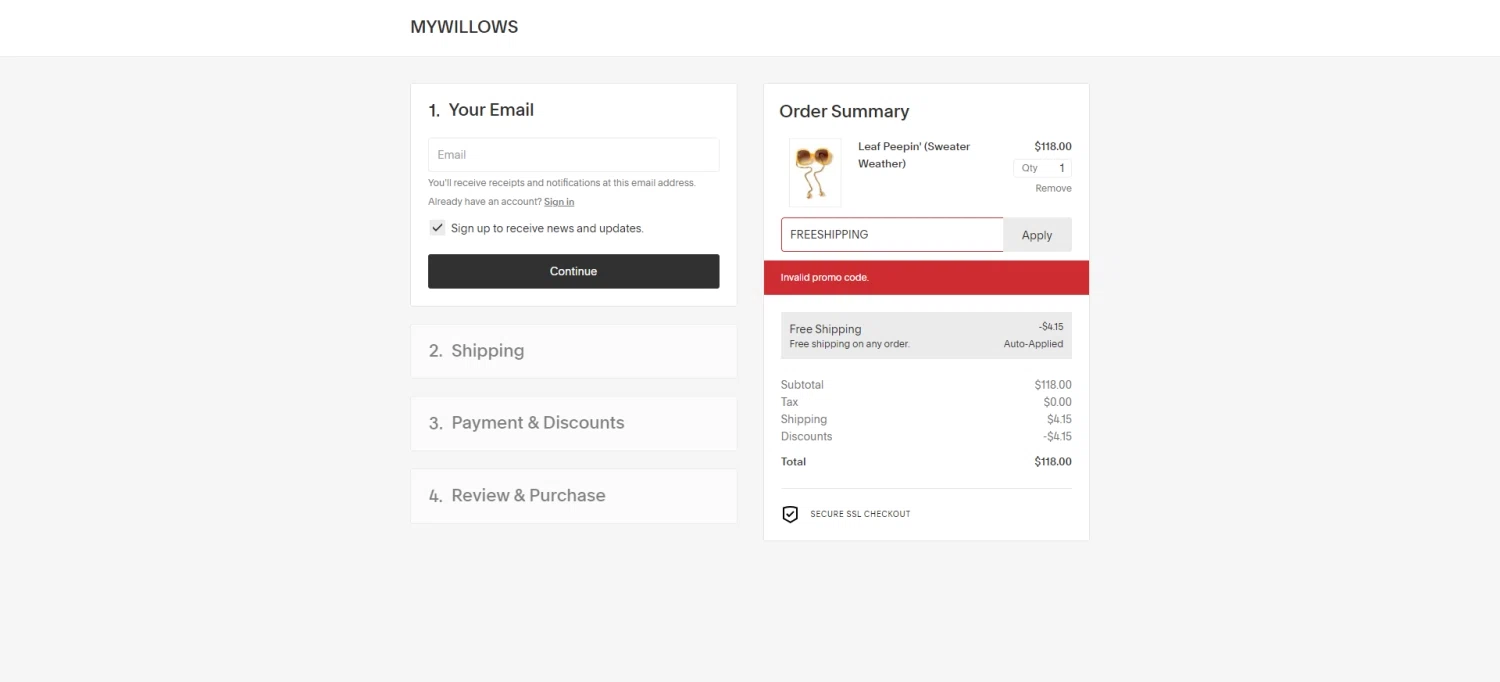Click the Leaf Peepin' (Sweater Weather) product name
1500x682 pixels.
913,155
